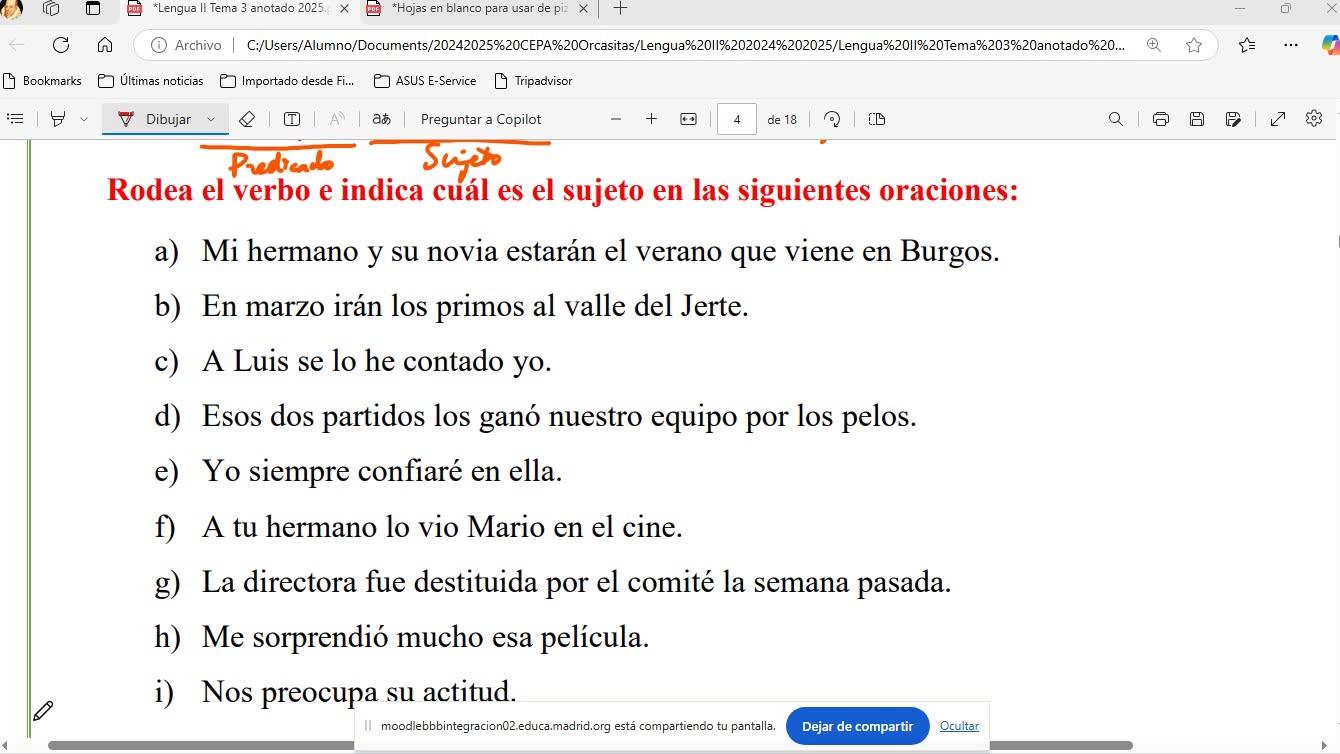Zoom out of the PDF

point(616,119)
